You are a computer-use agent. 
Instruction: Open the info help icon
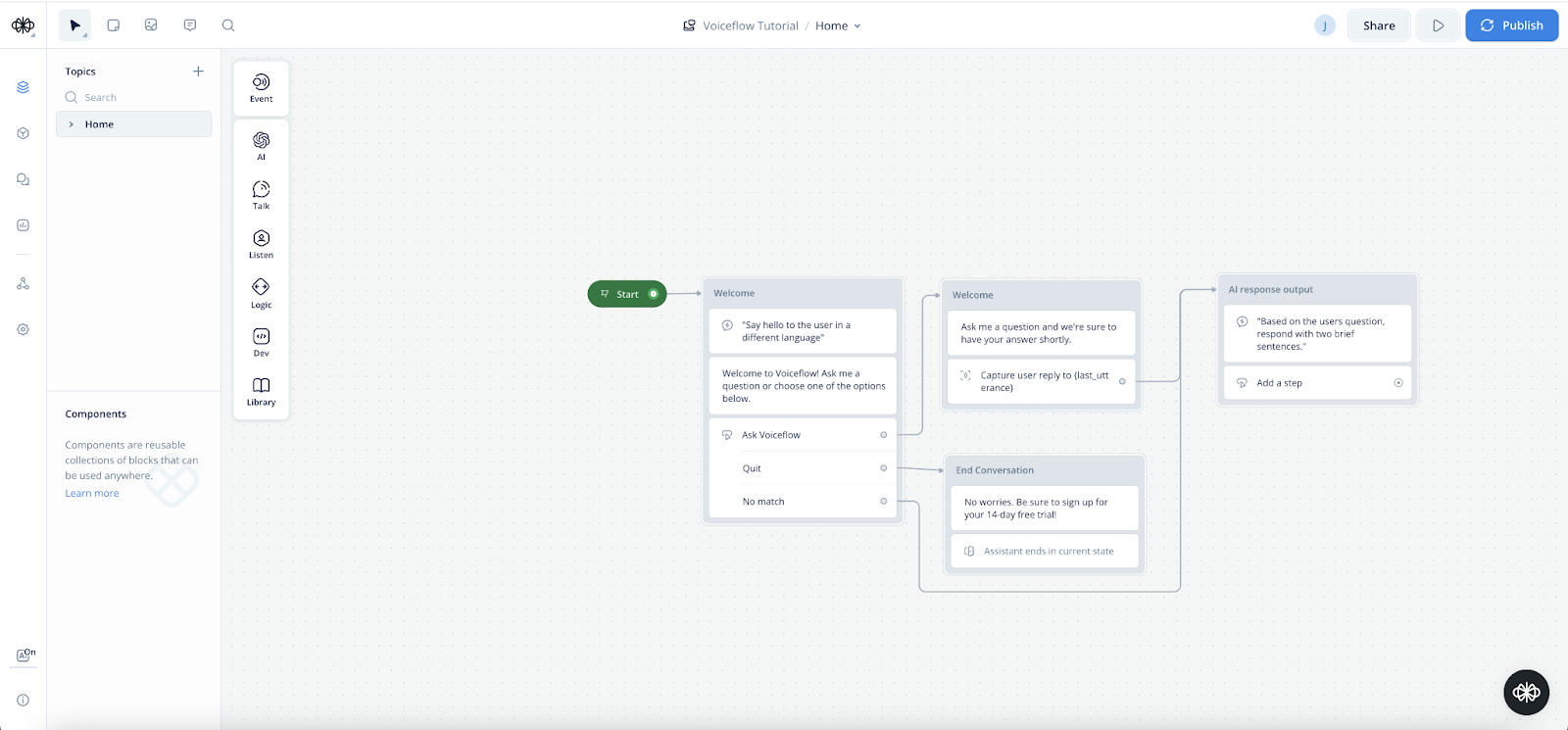tap(24, 700)
